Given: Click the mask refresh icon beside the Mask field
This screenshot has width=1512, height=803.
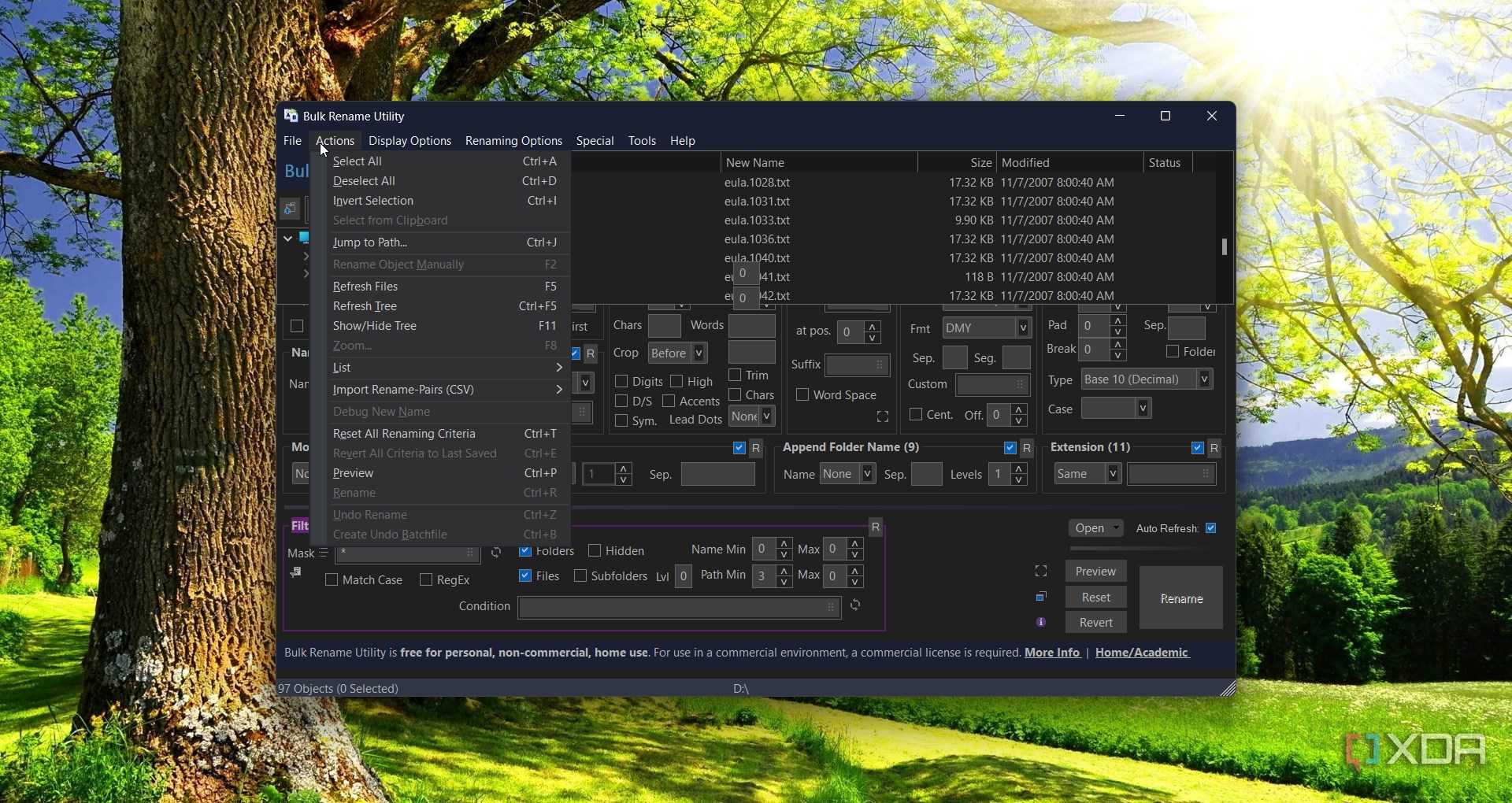Looking at the screenshot, I should point(496,553).
